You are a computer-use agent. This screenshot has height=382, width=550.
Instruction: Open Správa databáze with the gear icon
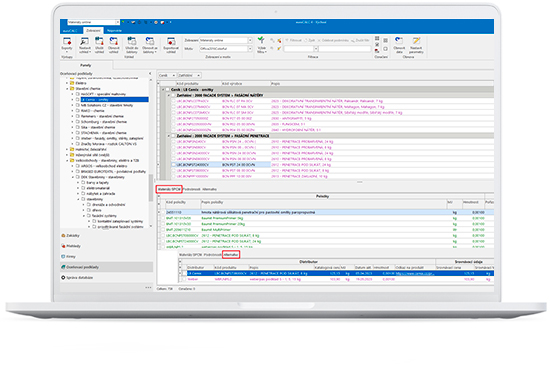(x=77, y=277)
